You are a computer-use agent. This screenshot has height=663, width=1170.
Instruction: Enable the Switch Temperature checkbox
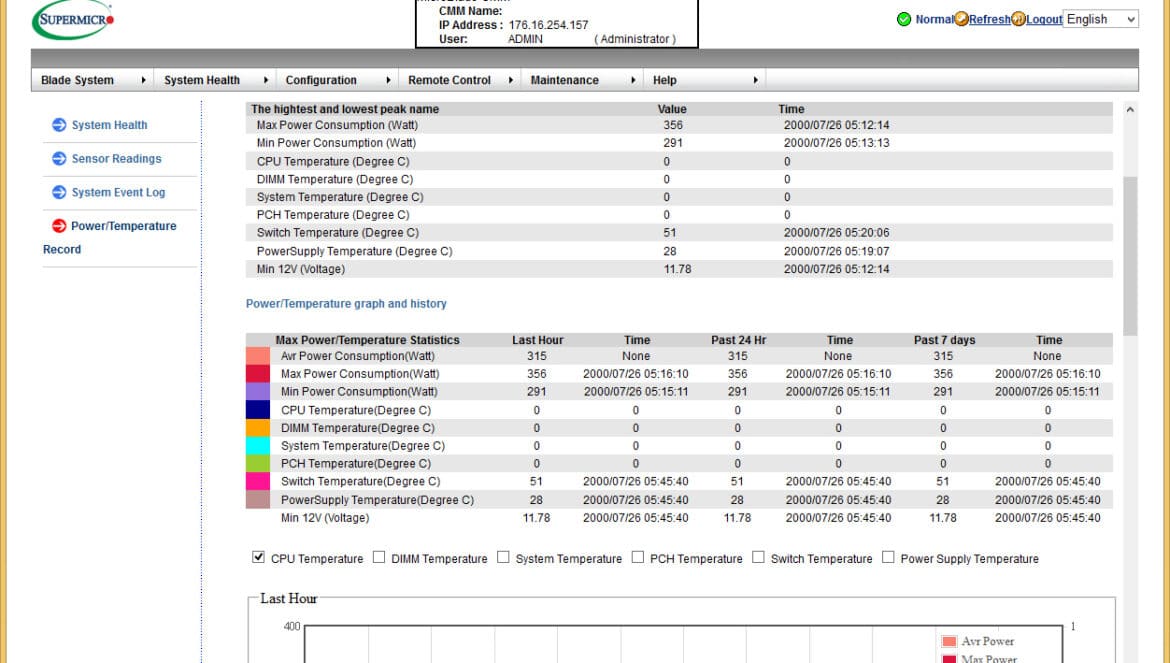758,557
